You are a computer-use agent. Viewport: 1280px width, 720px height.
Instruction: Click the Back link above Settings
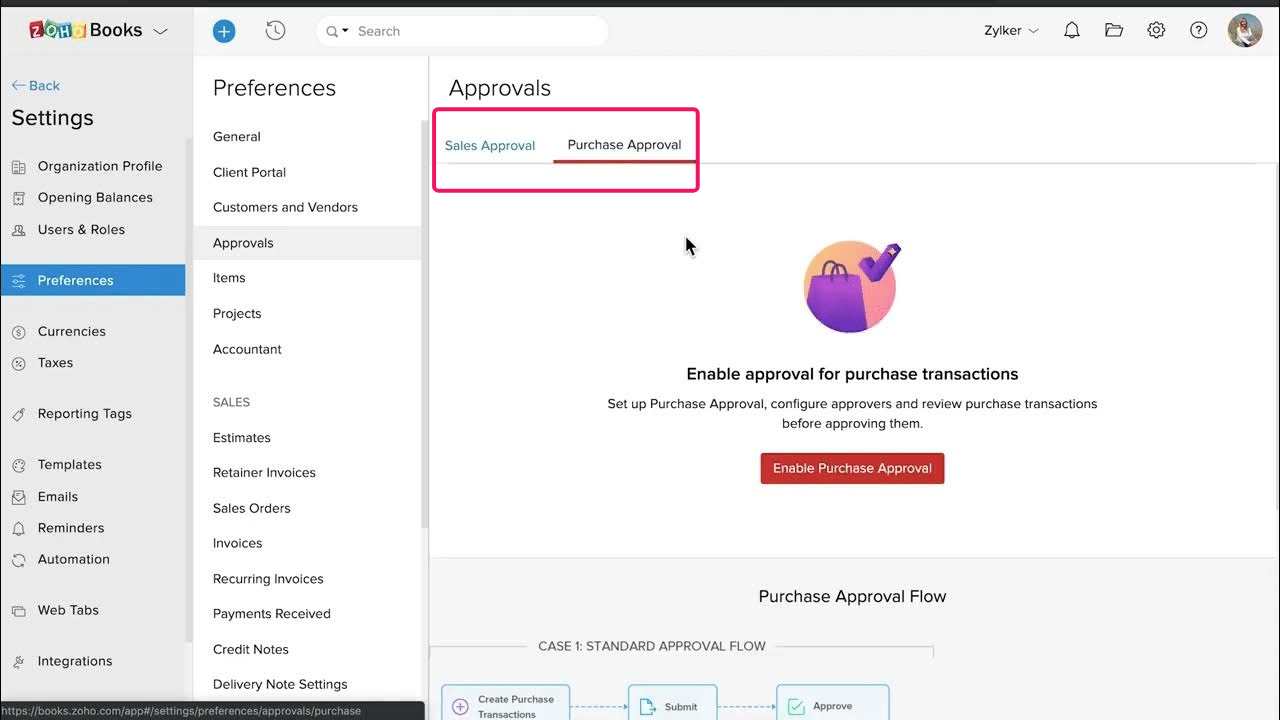click(x=35, y=85)
